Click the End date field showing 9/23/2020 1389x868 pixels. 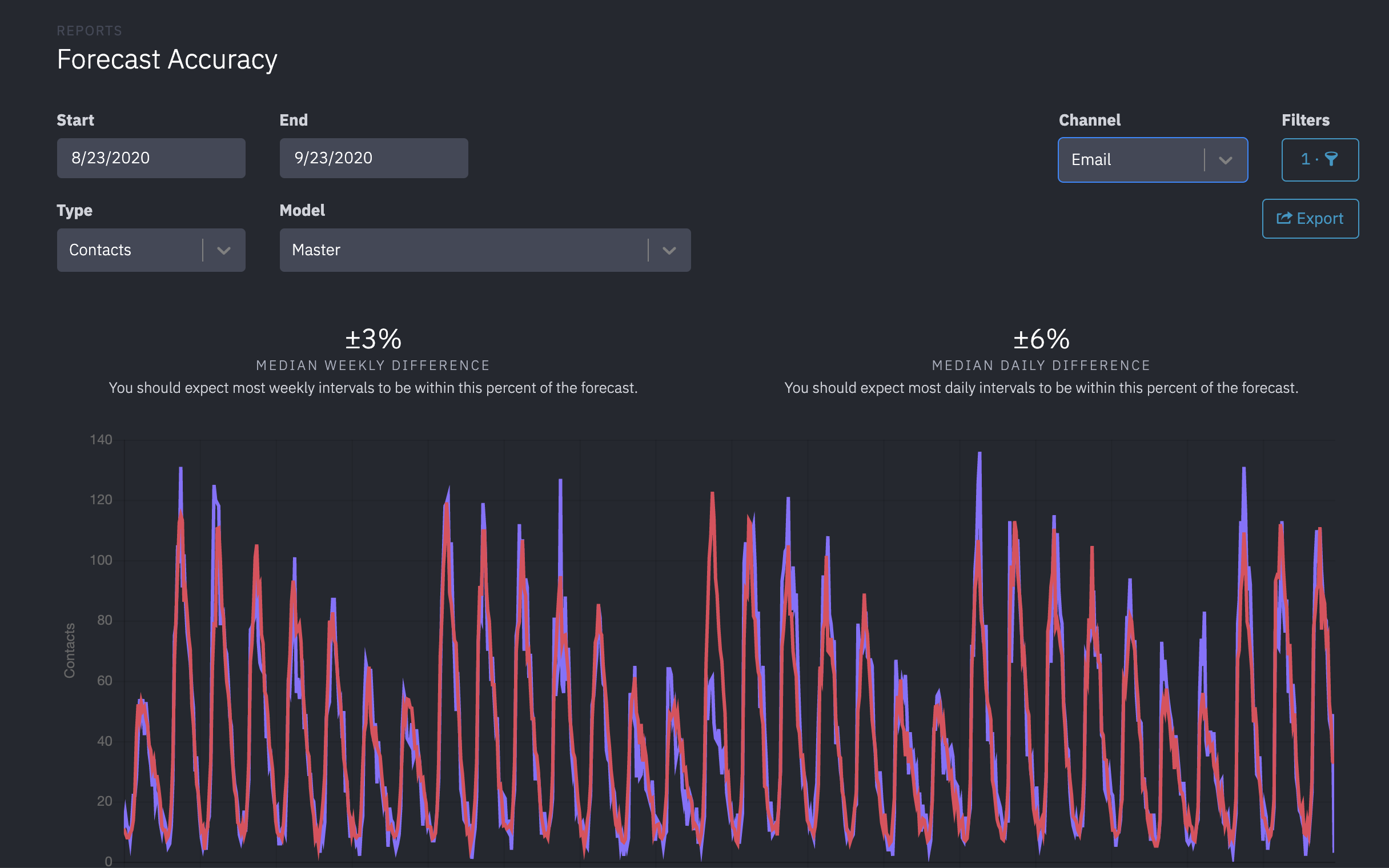[373, 157]
